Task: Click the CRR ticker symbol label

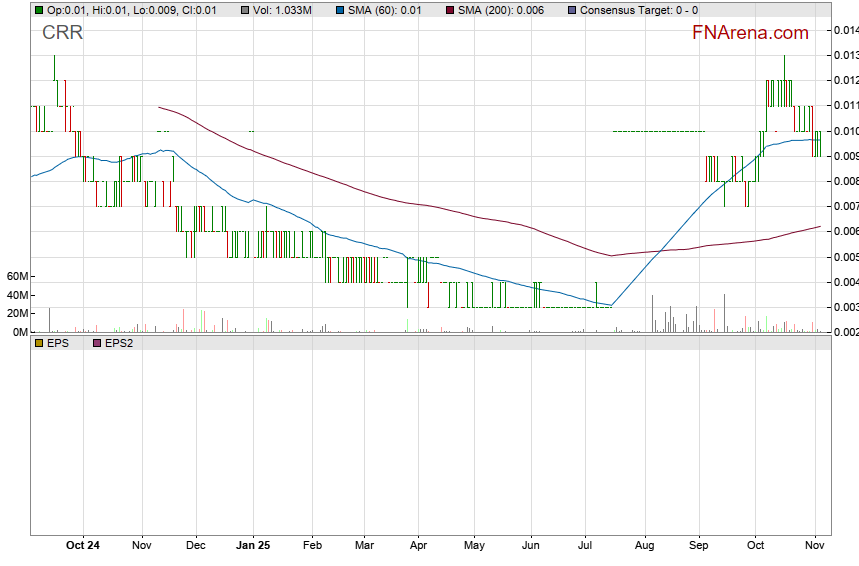Action: point(62,33)
